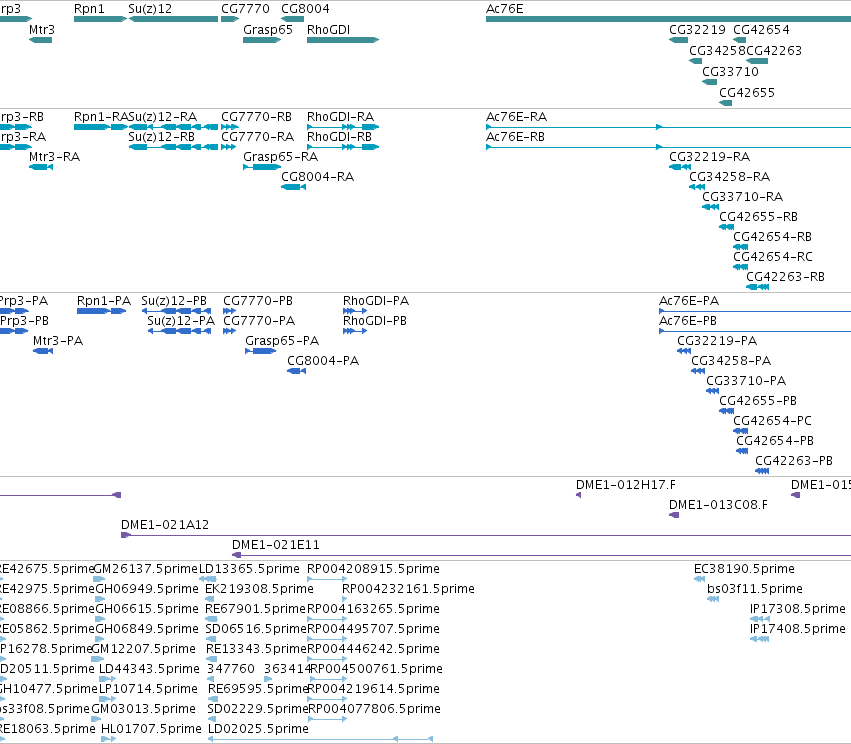Select the DME1-012H17.F BAC end label
Screen dimensions: 851x744
[626, 485]
